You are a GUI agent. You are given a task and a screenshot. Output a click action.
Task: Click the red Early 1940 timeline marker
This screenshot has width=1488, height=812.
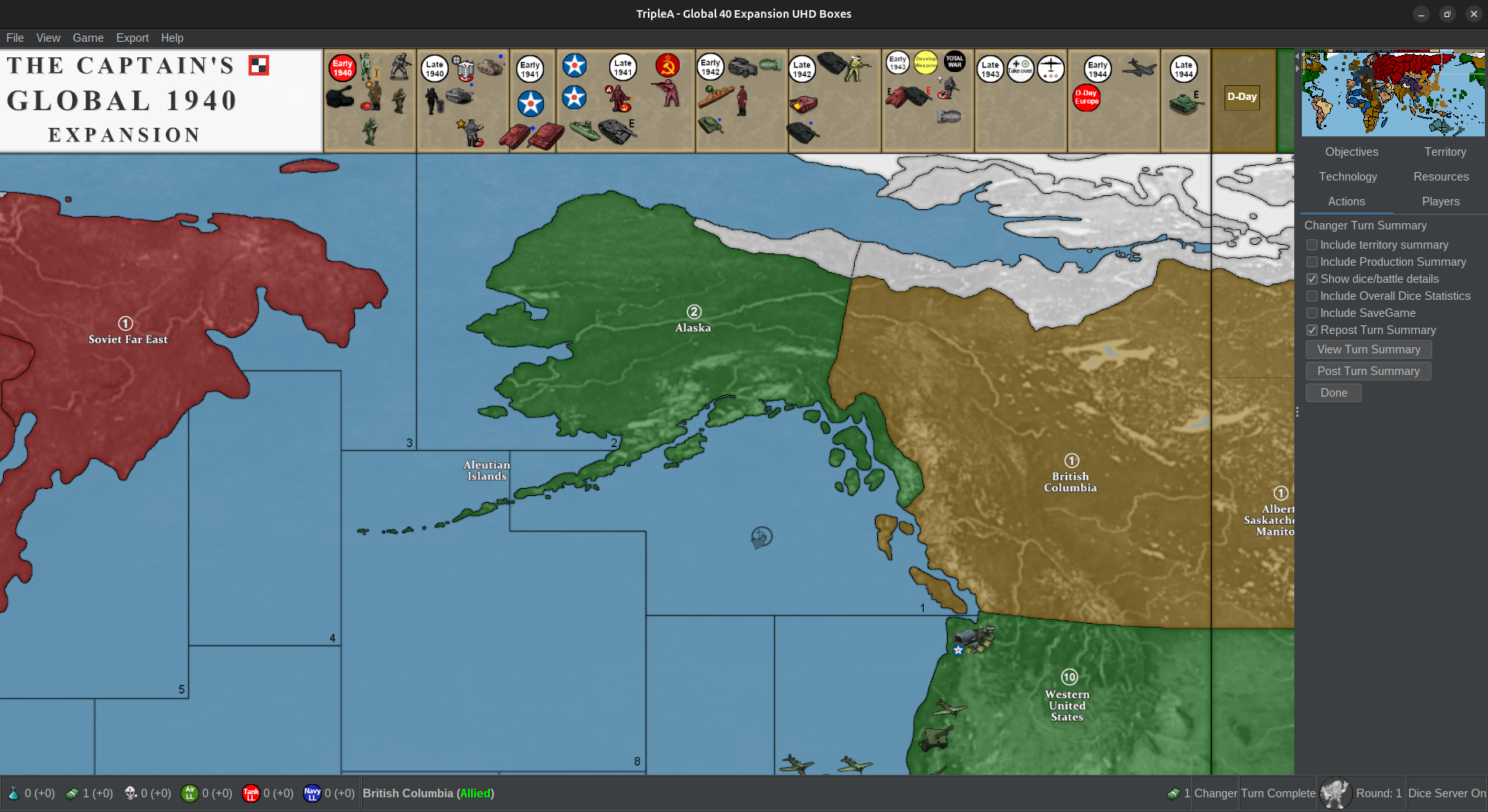pos(343,68)
